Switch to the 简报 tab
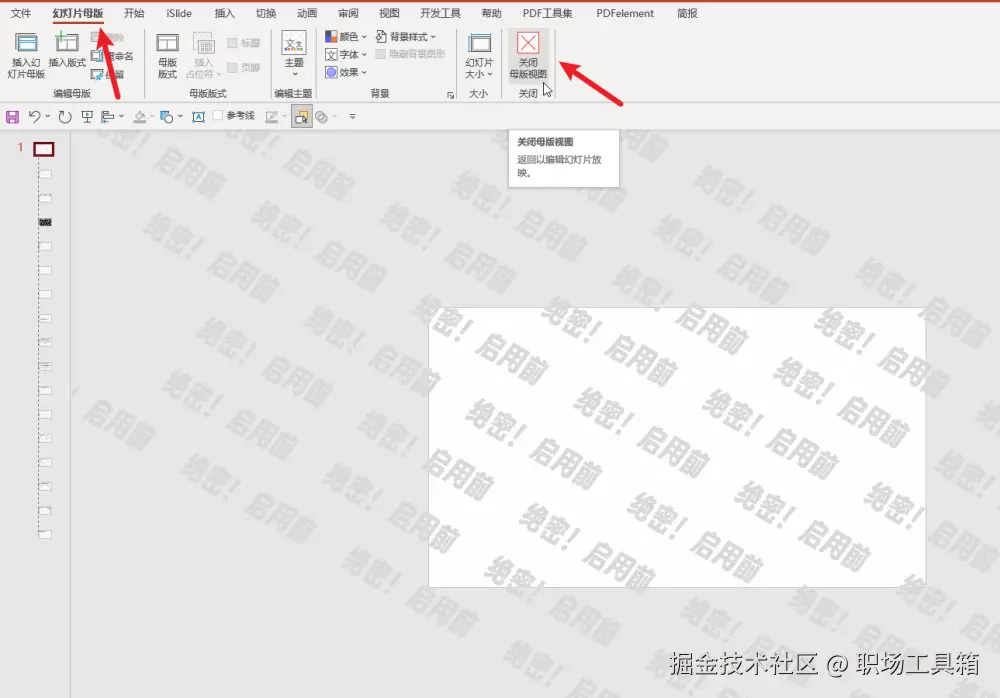Screen dimensions: 1000x698 pyautogui.click(x=687, y=13)
